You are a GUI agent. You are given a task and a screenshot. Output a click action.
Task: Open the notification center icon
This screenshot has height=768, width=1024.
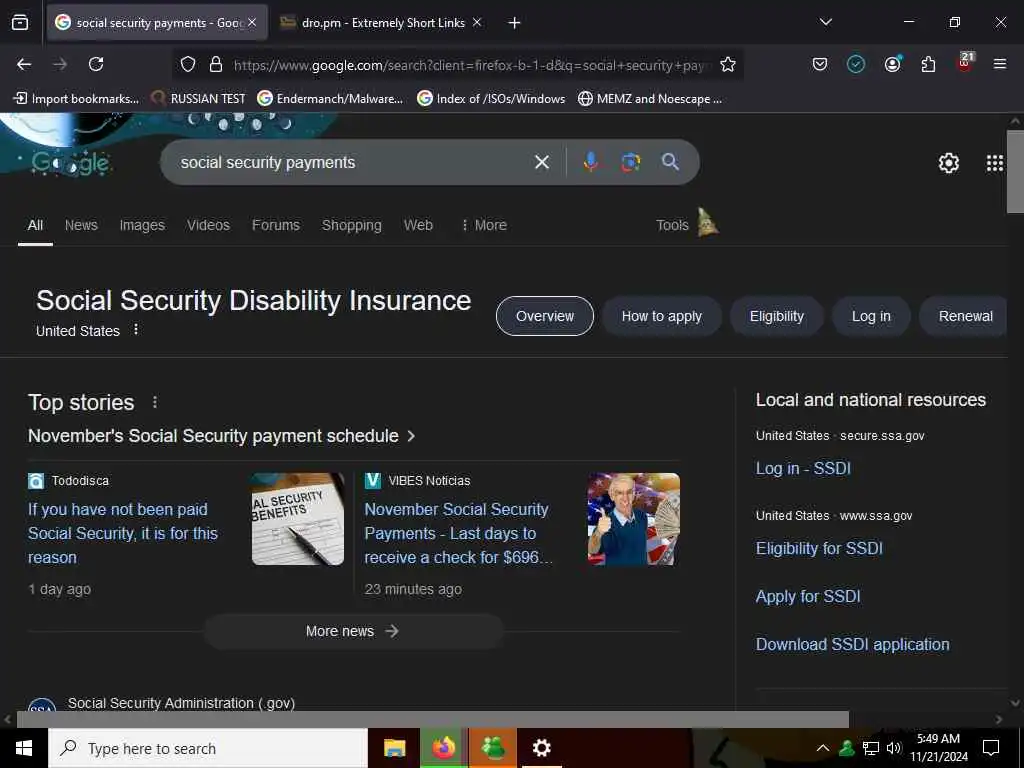[x=991, y=748]
